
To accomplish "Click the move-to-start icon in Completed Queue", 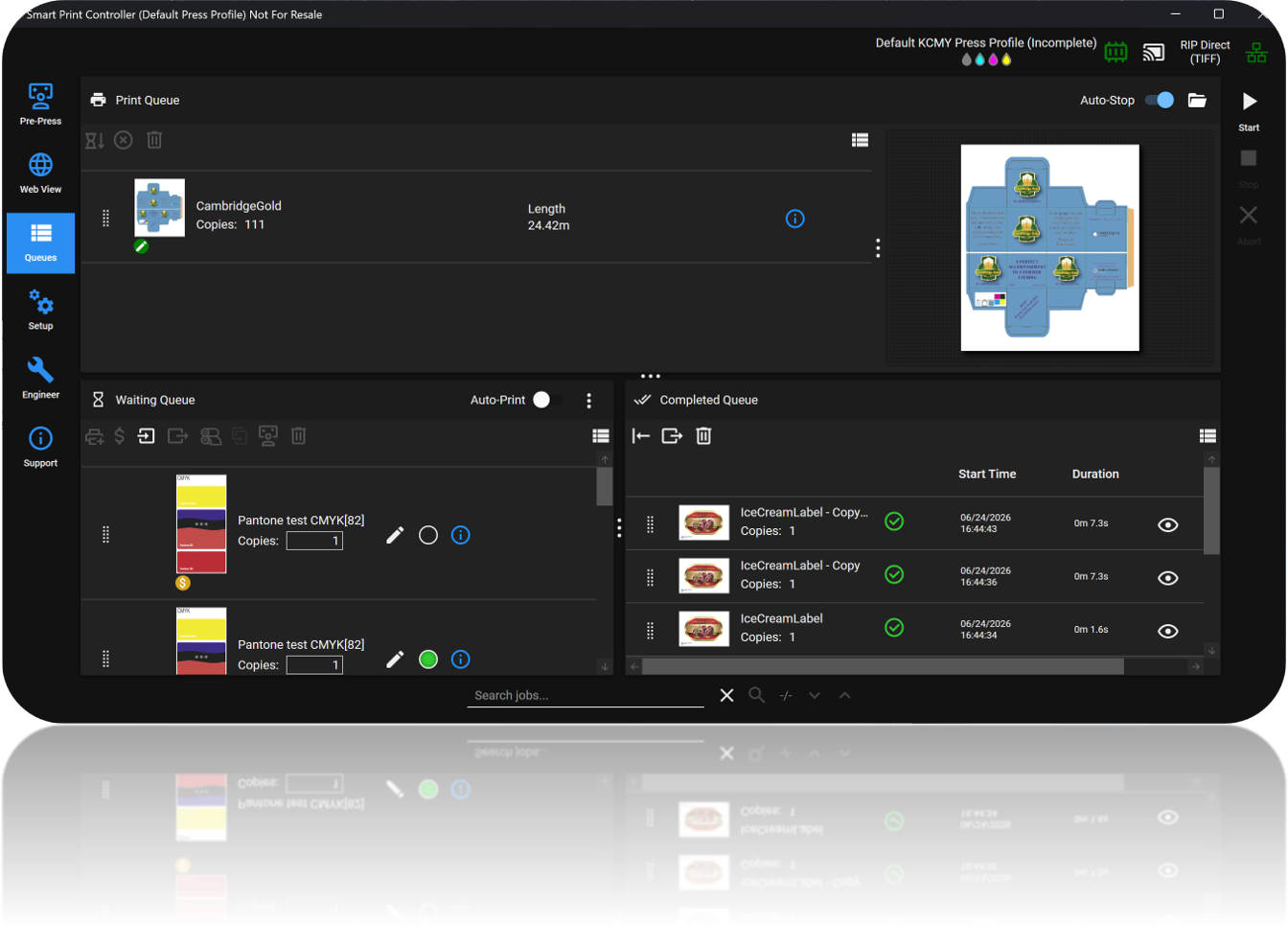I will click(641, 436).
